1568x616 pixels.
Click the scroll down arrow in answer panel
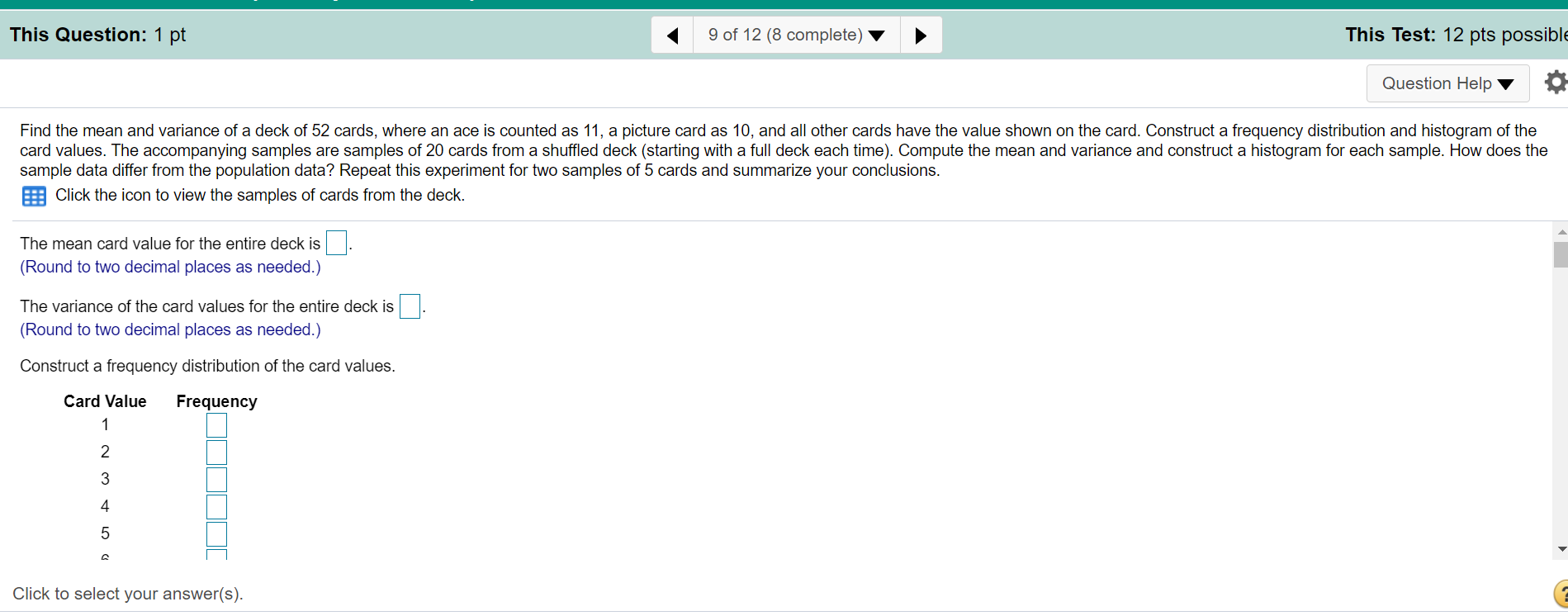pyautogui.click(x=1561, y=549)
